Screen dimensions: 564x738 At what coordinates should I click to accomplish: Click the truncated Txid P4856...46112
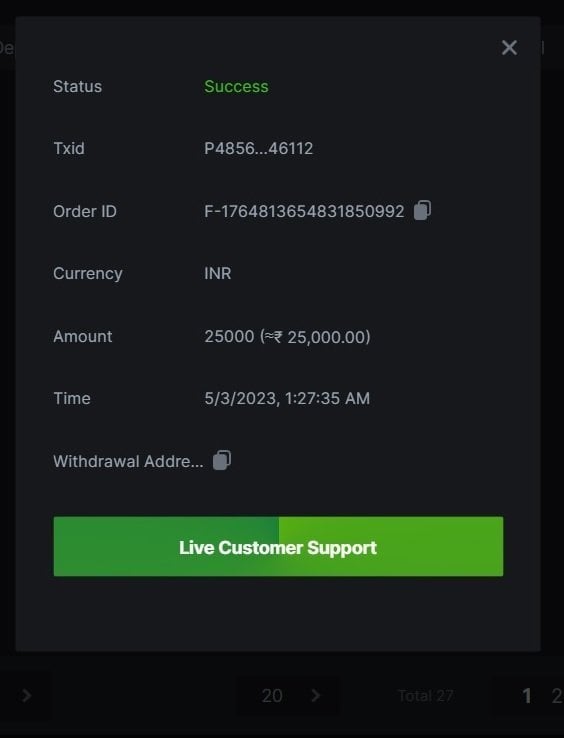(258, 149)
